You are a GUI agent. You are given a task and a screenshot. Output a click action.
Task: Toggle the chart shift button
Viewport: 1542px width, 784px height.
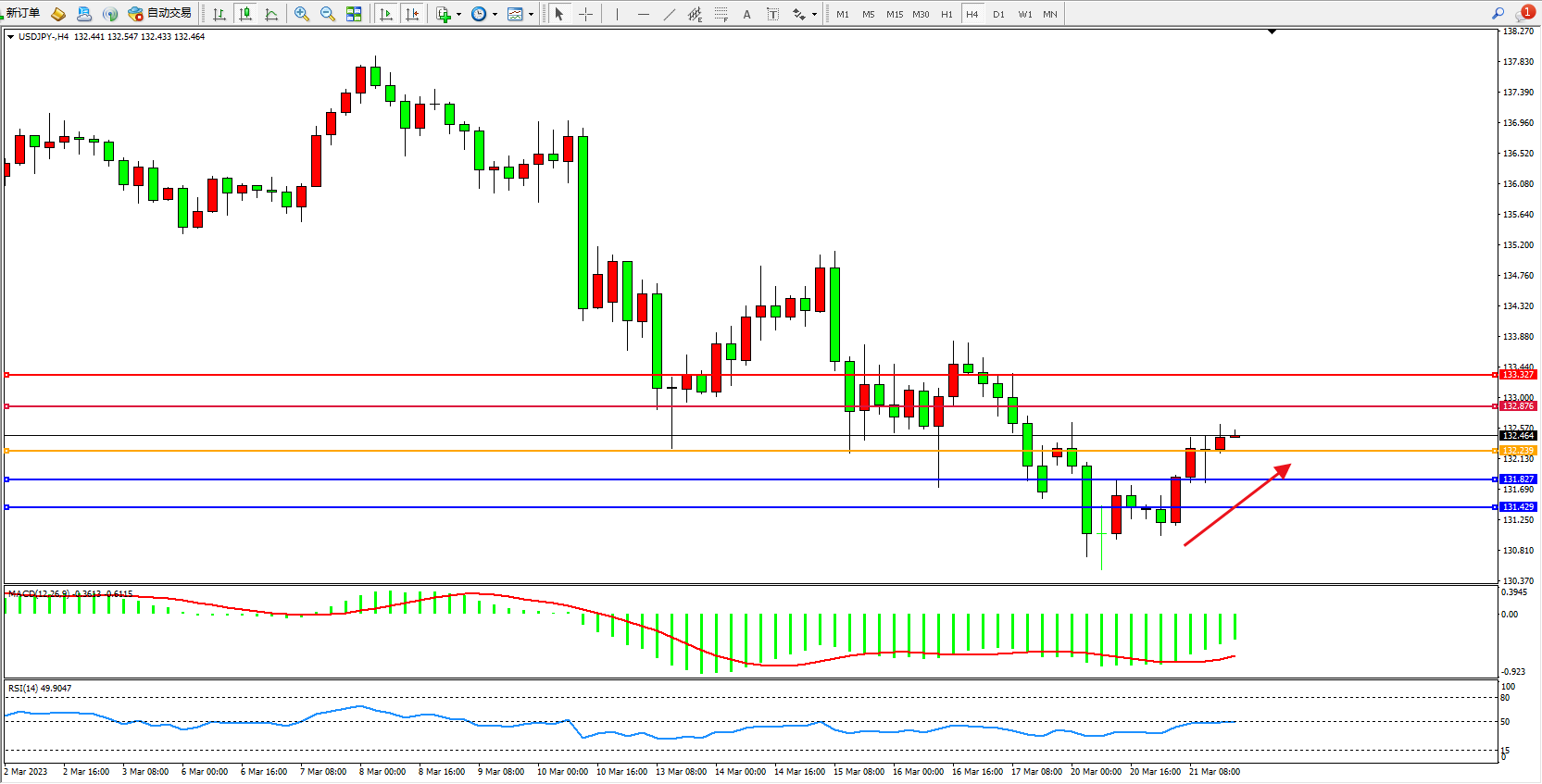click(412, 14)
